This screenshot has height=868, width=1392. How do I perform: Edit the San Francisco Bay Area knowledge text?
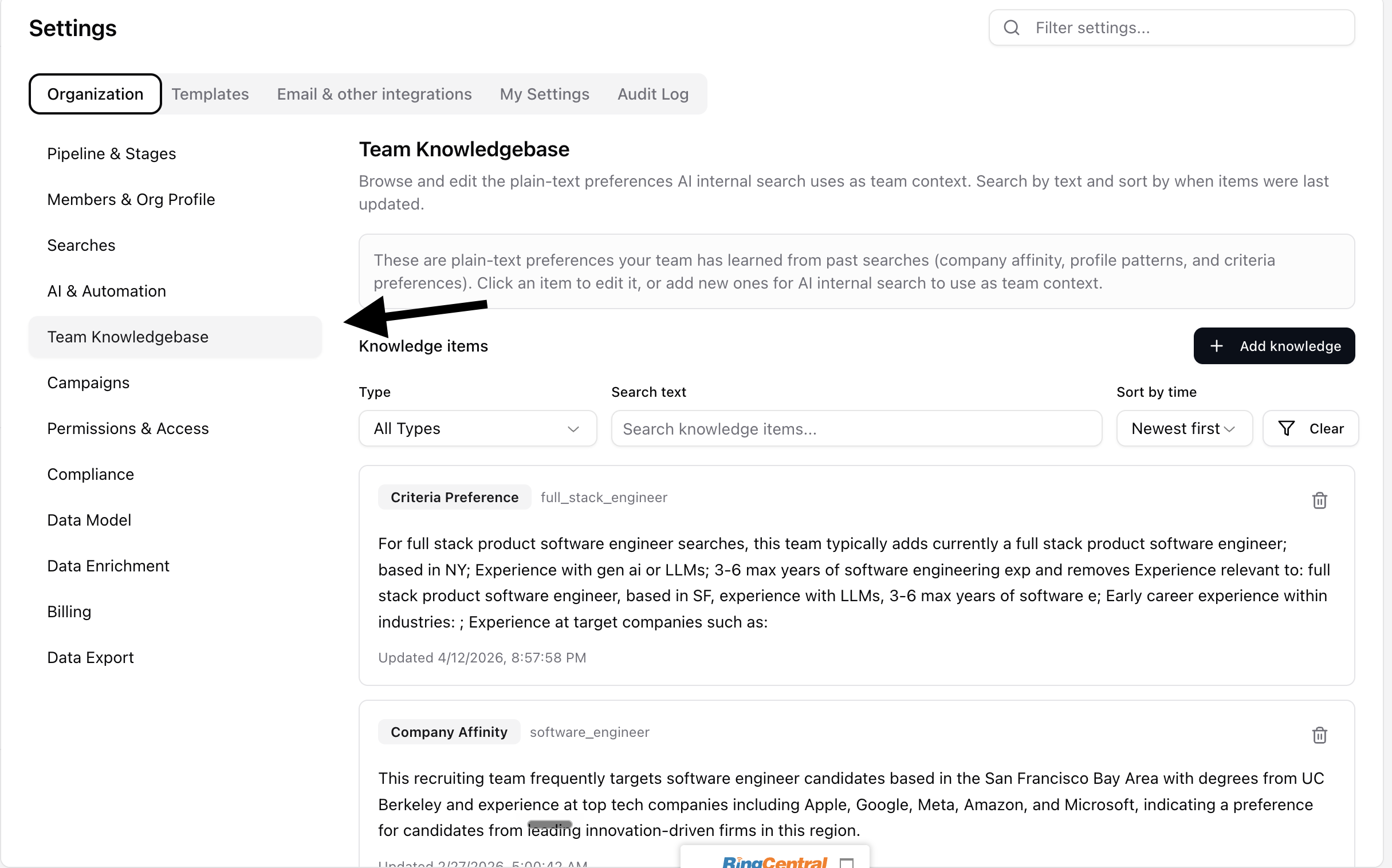(x=851, y=804)
